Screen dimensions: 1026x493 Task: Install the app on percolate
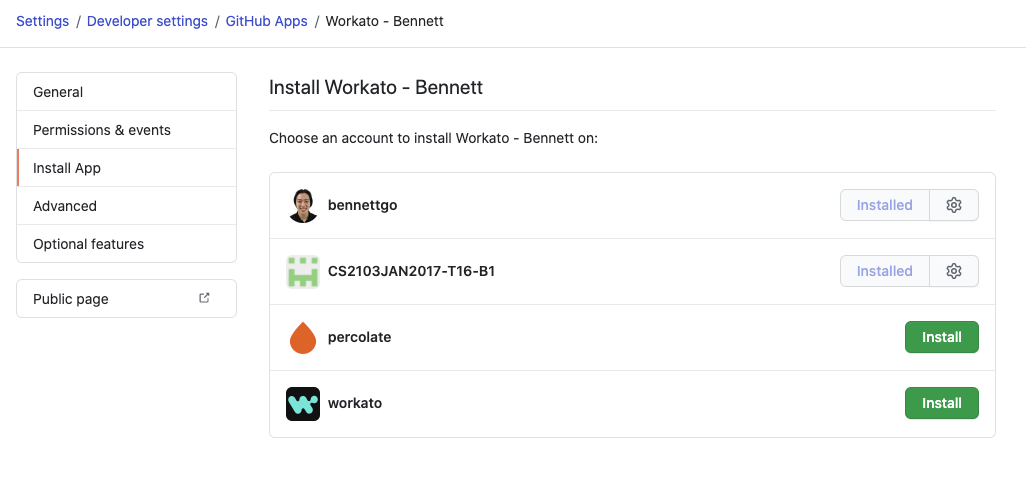point(941,337)
